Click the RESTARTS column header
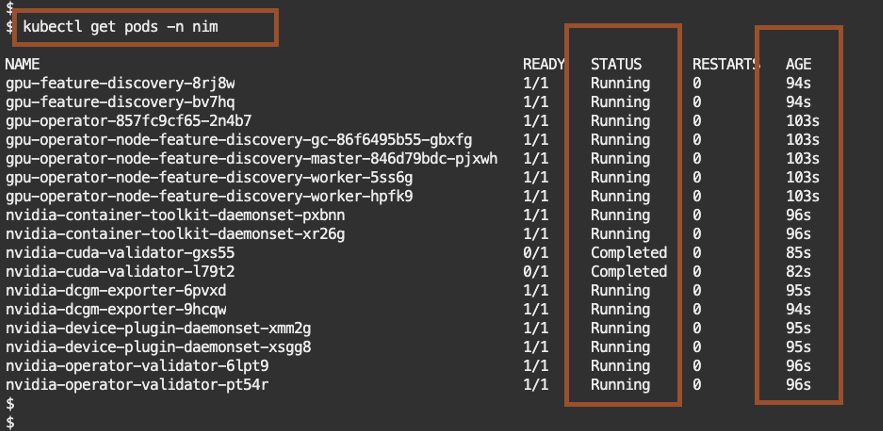This screenshot has height=431, width=883. [727, 64]
